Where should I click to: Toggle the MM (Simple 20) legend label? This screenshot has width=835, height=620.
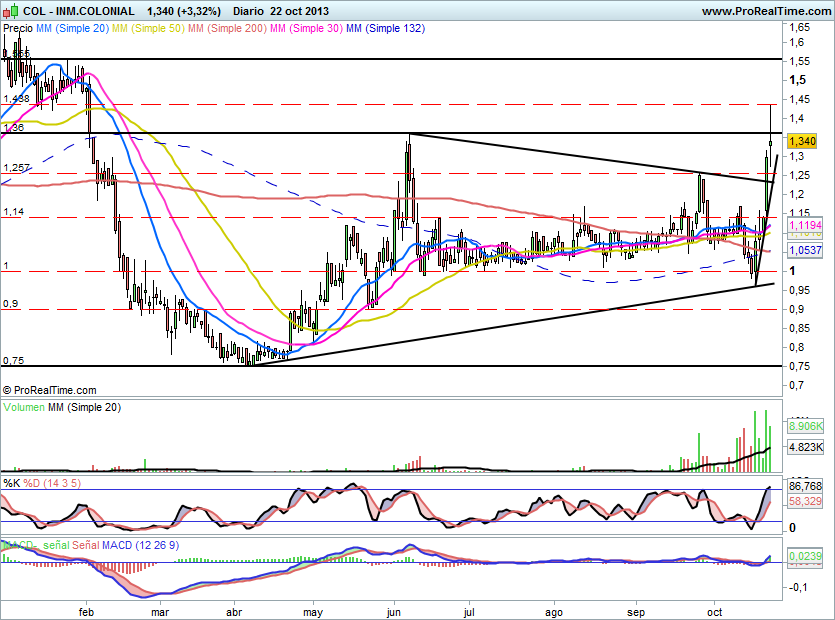[73, 29]
